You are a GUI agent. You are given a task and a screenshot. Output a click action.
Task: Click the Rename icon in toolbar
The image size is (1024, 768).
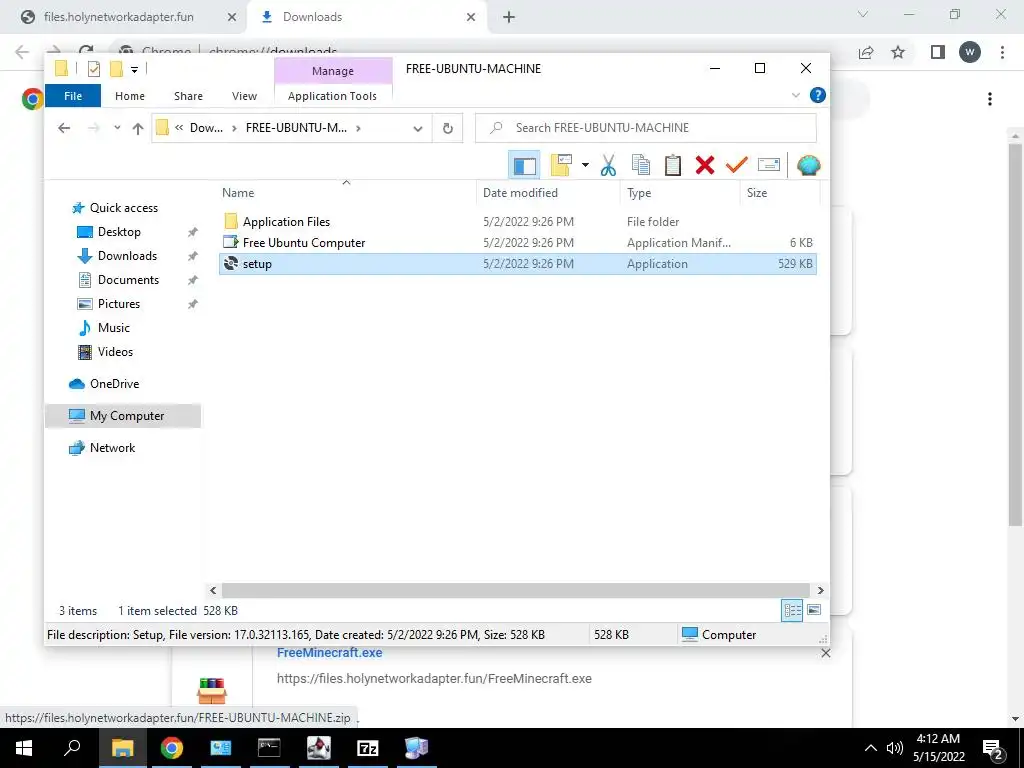pos(769,165)
